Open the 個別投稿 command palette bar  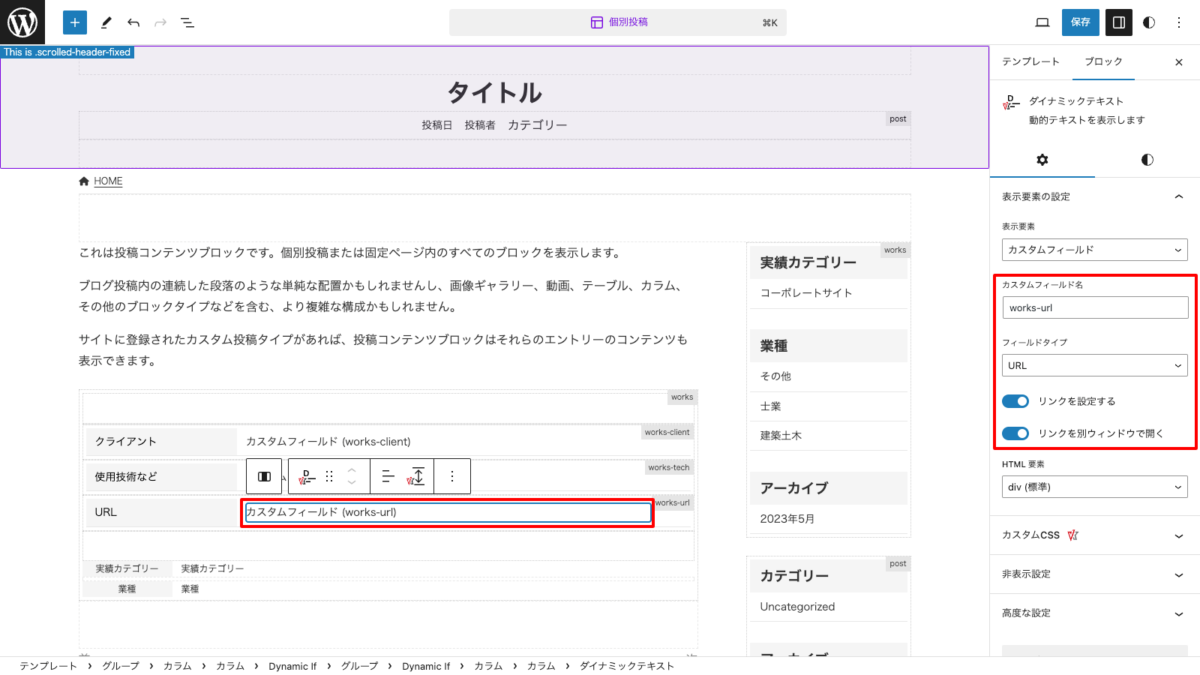[x=619, y=22]
